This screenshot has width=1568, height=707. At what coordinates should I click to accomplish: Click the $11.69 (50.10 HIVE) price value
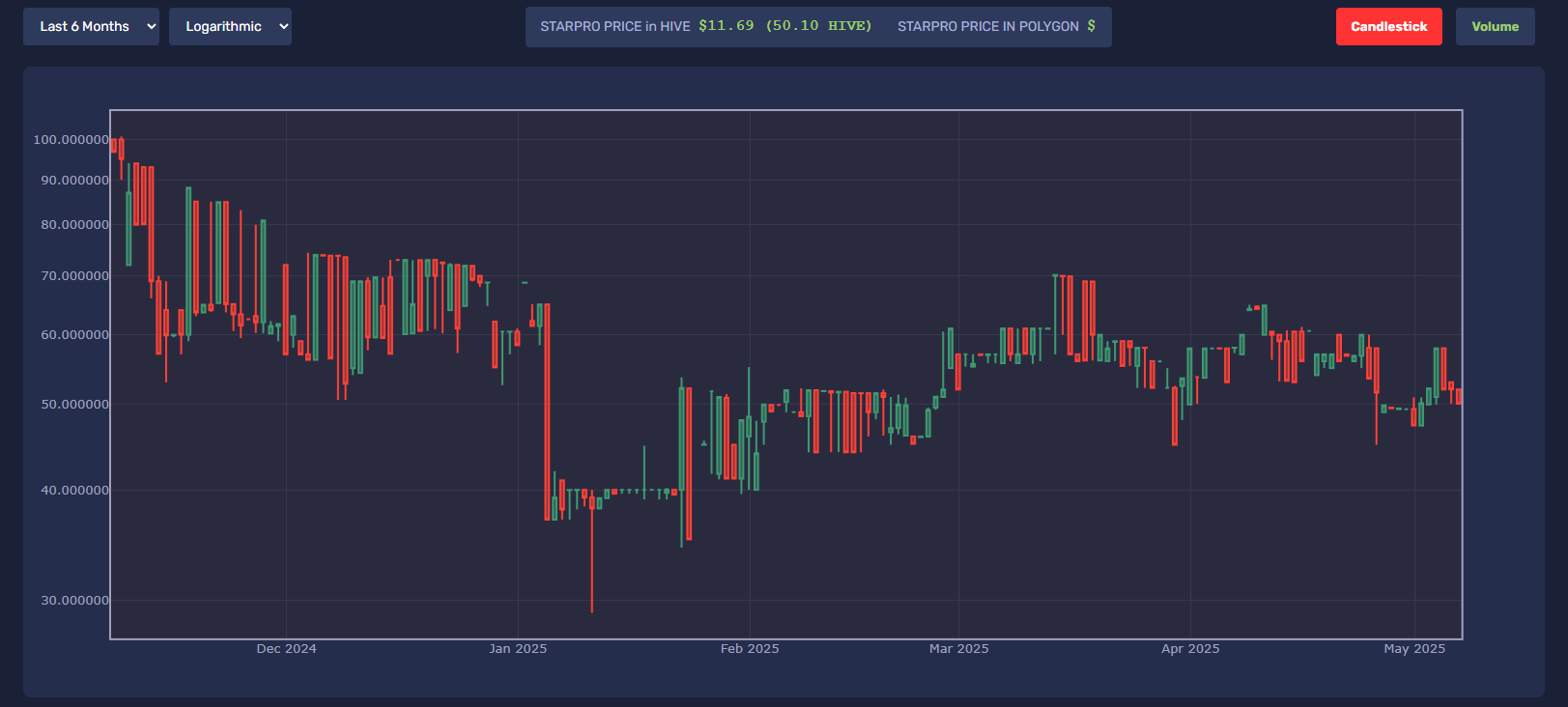click(784, 26)
